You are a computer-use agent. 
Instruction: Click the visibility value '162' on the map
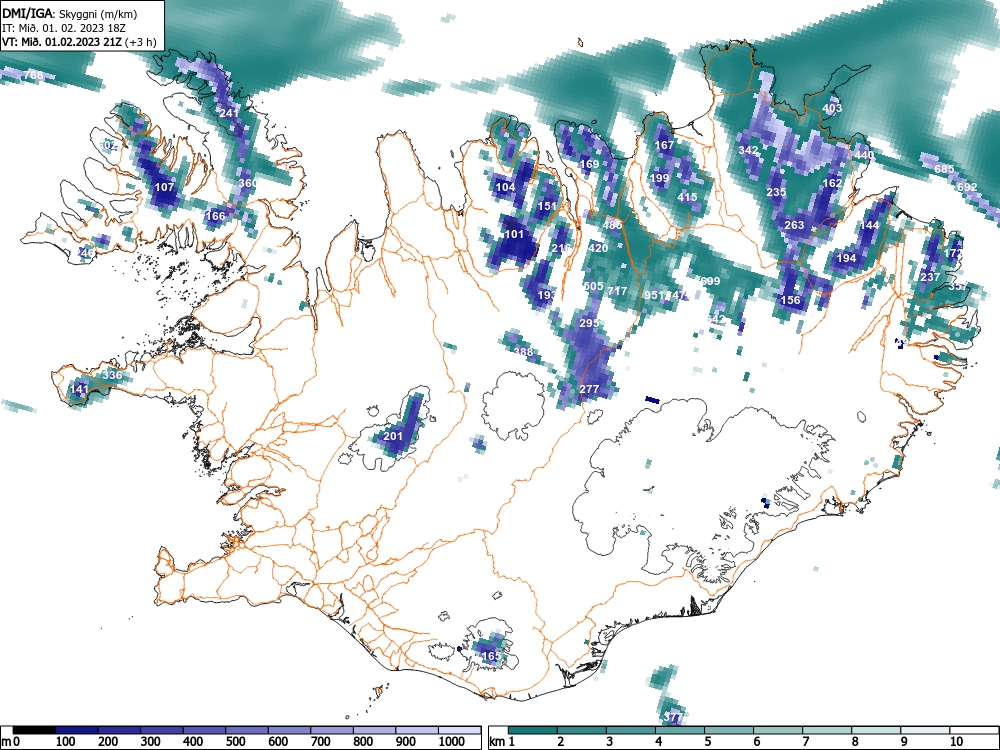833,183
